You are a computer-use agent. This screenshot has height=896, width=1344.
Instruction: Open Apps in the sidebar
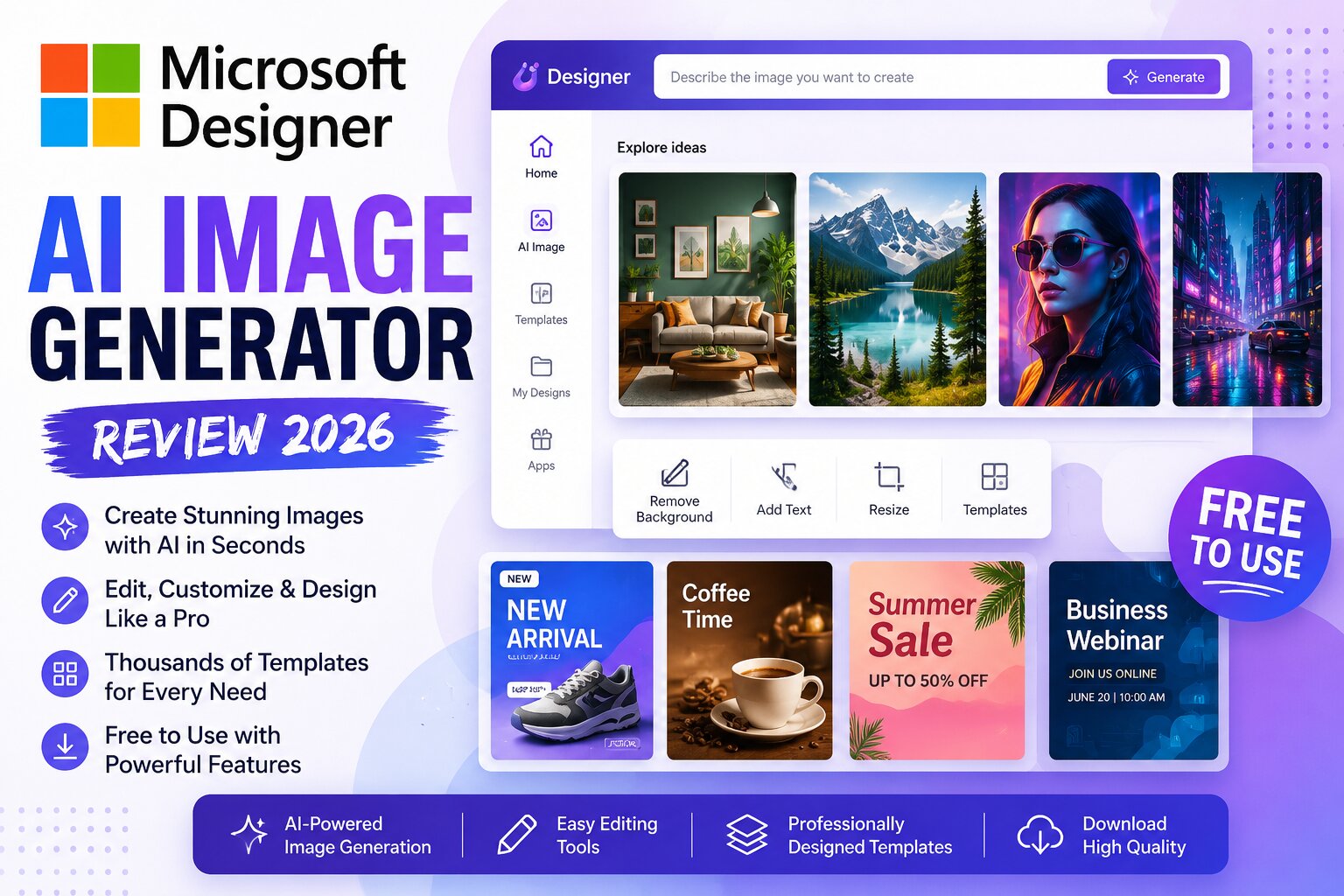tap(541, 450)
